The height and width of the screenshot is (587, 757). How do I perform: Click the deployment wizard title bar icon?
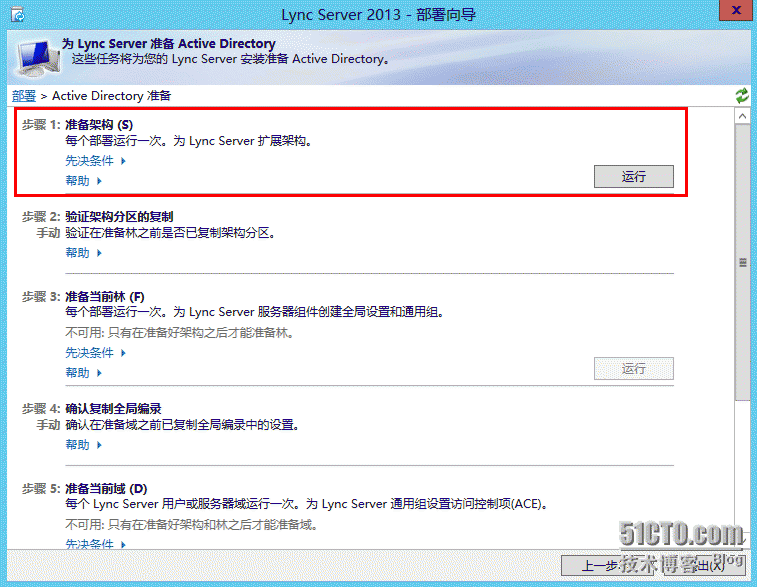[x=18, y=14]
